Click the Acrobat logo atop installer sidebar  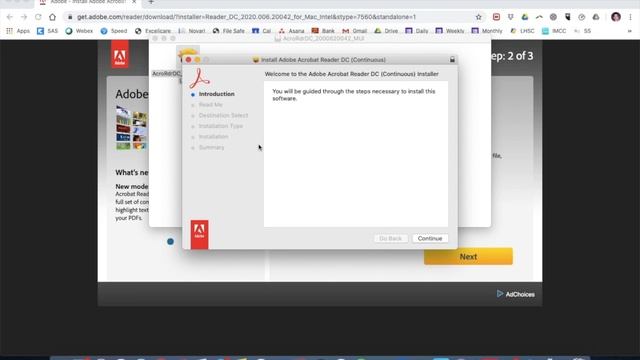199,78
